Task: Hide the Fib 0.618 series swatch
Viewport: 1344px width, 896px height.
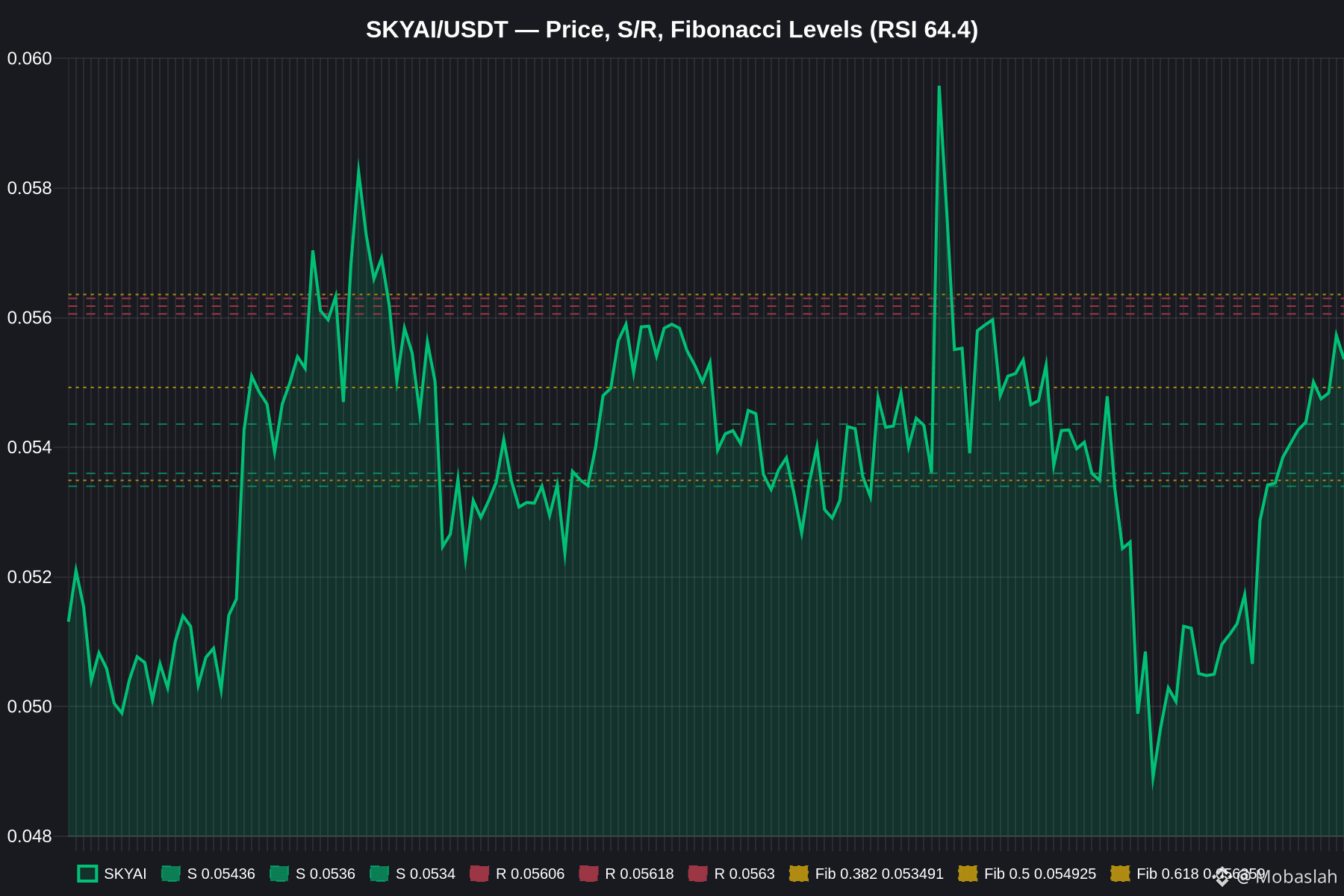Action: click(1120, 874)
